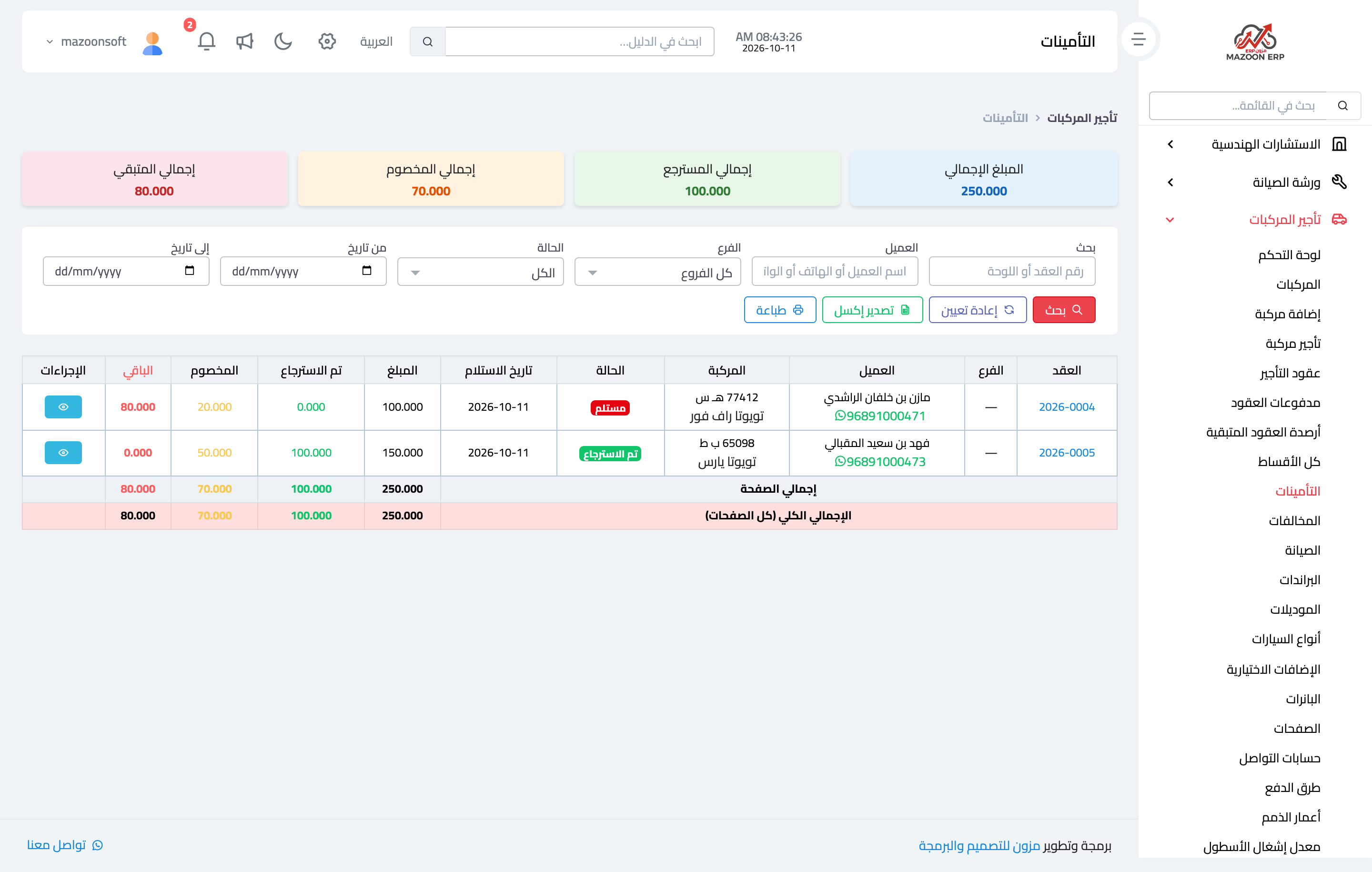The image size is (1372, 872).
Task: View details of contract 2026-0005 eye button
Action: coord(63,453)
